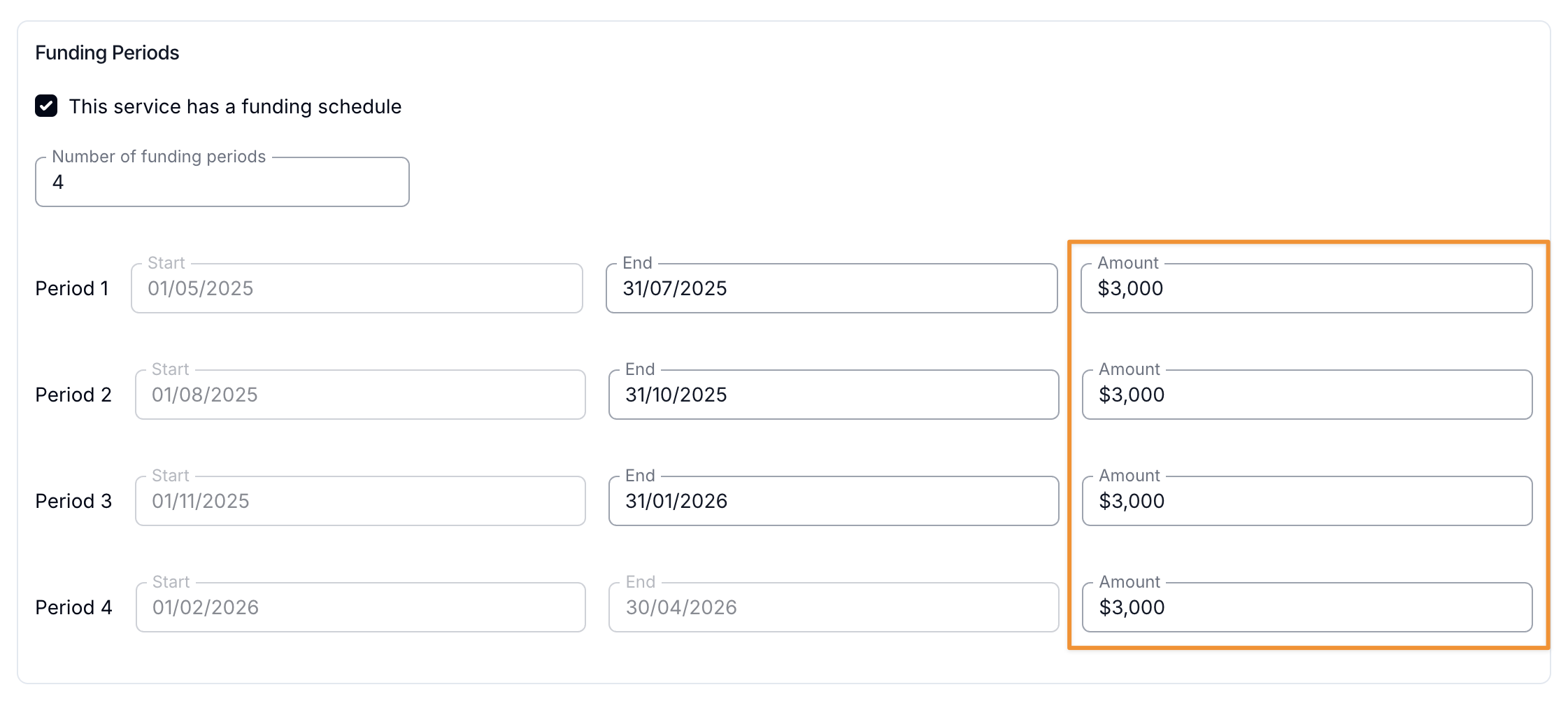Edit the Period 4 Amount field
The image size is (1568, 701).
tap(1306, 607)
